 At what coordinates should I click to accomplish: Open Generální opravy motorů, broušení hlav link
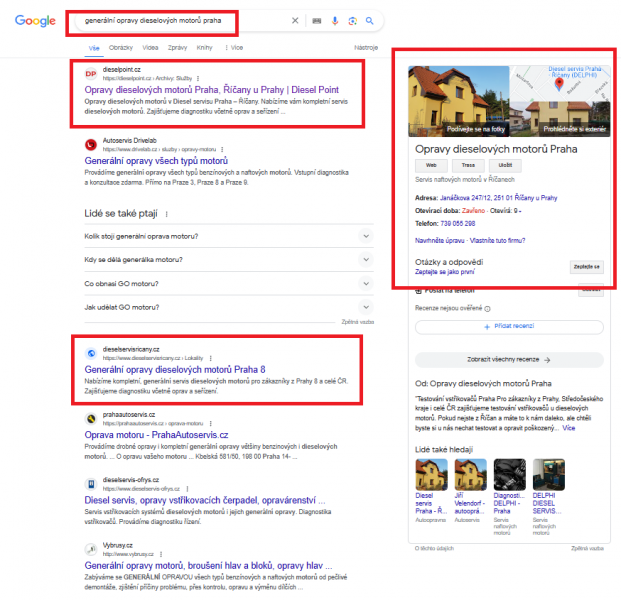[208, 566]
